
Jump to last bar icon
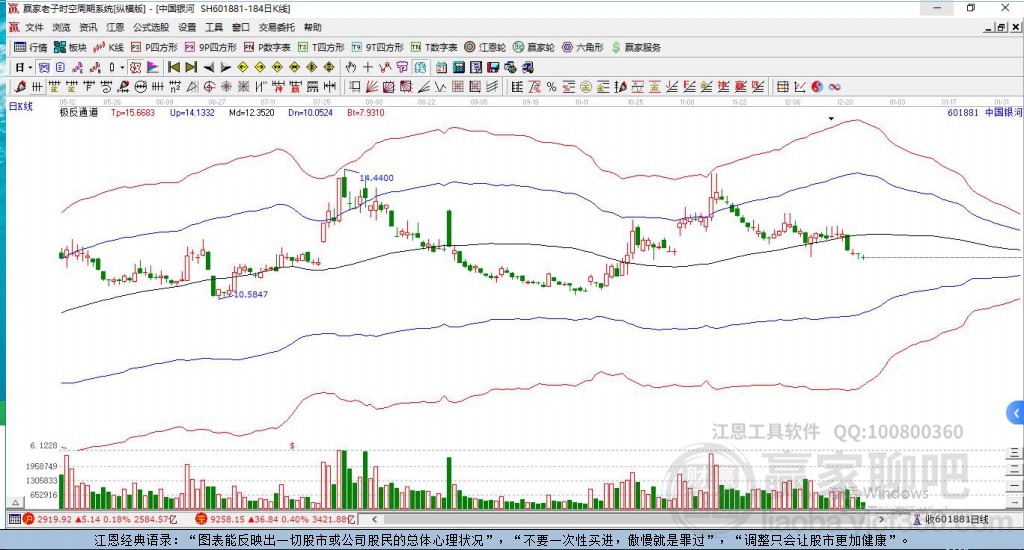pos(191,67)
